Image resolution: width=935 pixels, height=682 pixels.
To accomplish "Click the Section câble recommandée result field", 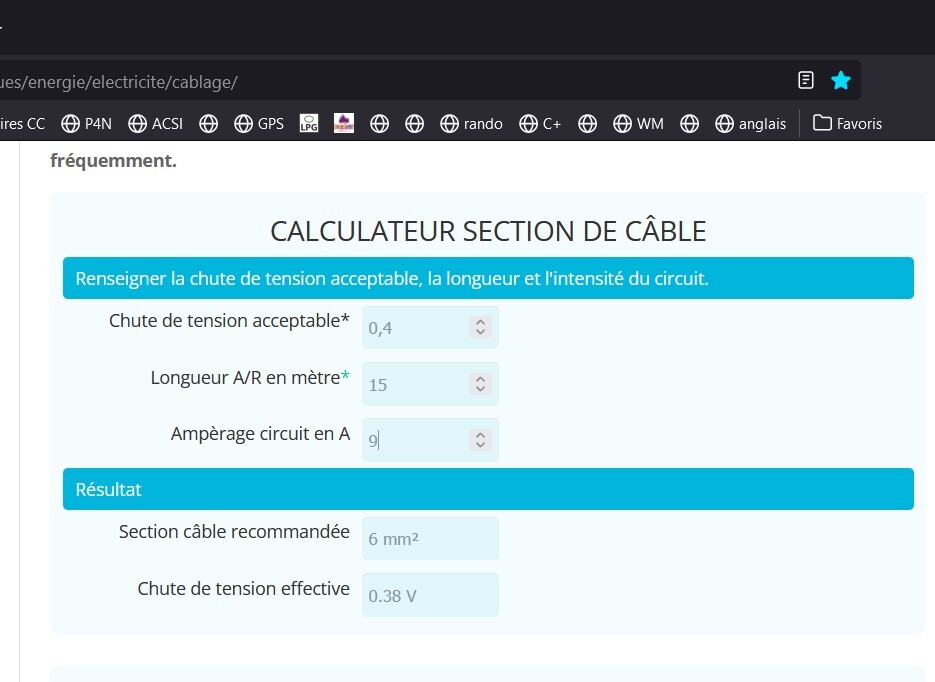I will [430, 539].
